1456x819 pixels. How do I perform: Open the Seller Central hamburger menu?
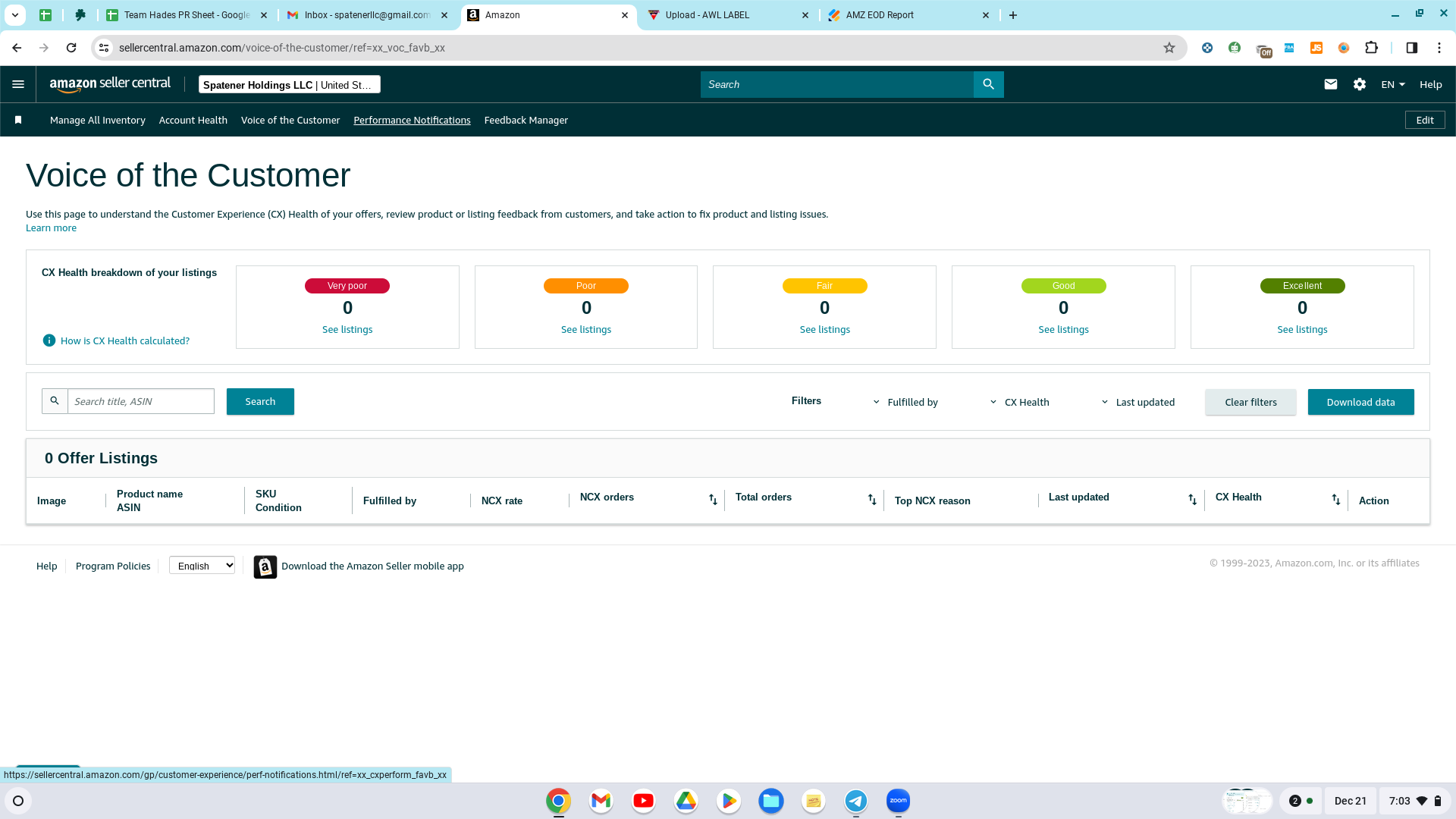pos(18,84)
